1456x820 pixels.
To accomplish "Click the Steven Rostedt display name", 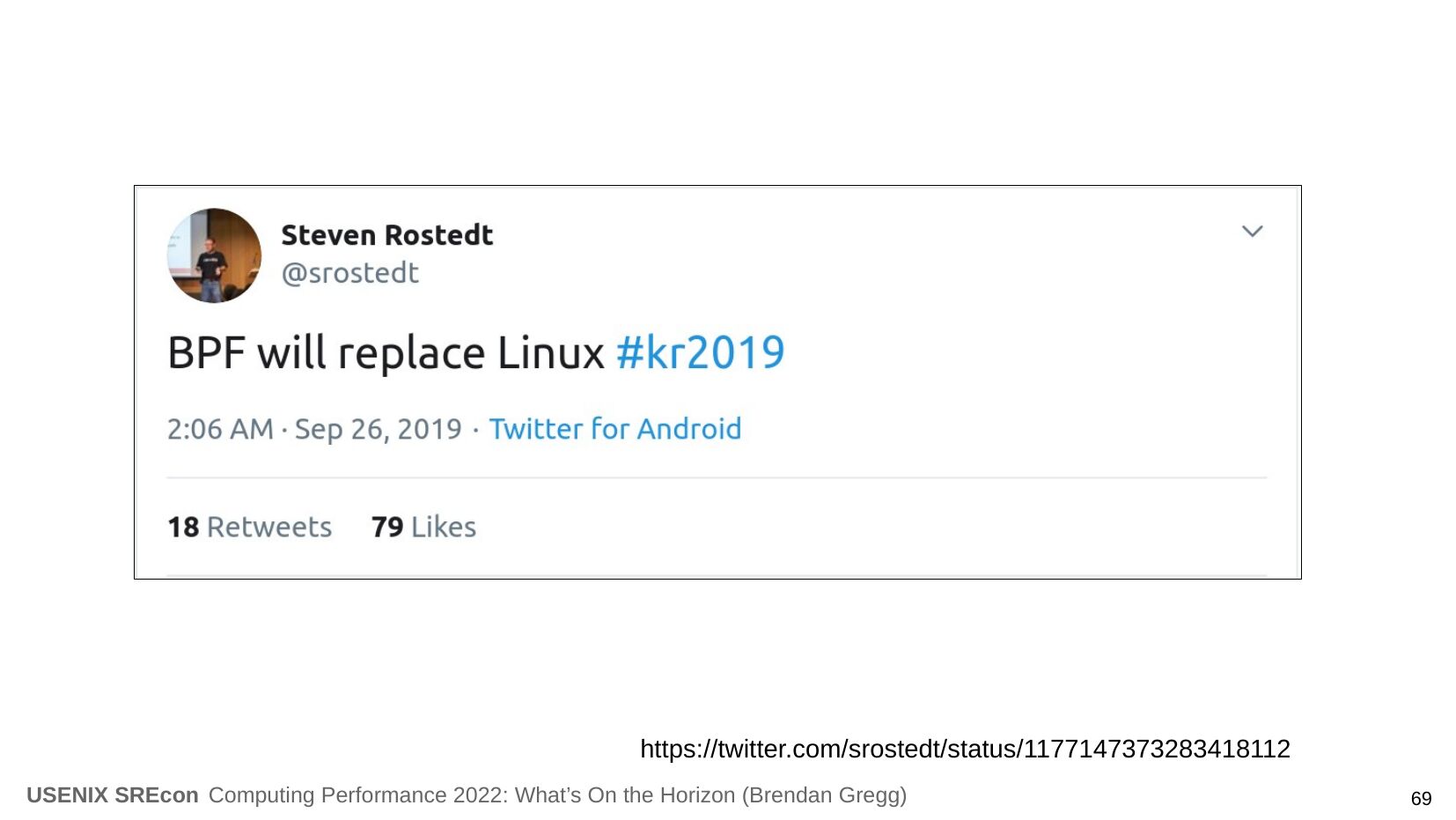I will [x=386, y=235].
